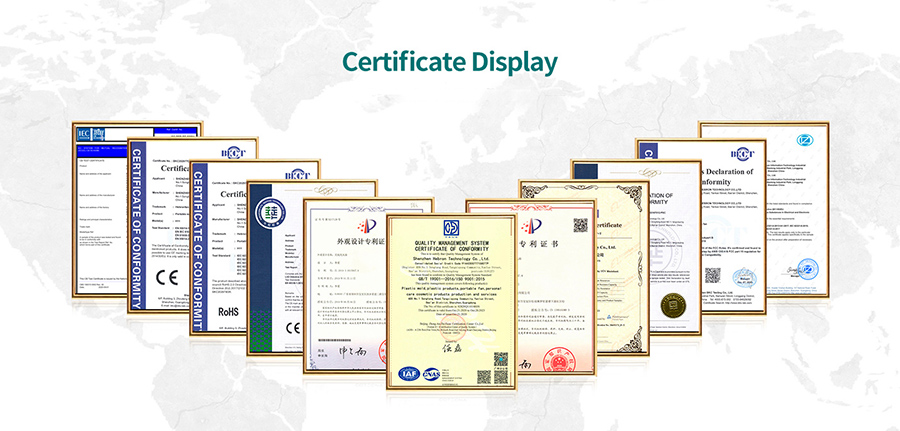This screenshot has height=431, width=900.
Task: Click the blue circular logo atop the rightmost certificate
Action: pyautogui.click(x=805, y=139)
